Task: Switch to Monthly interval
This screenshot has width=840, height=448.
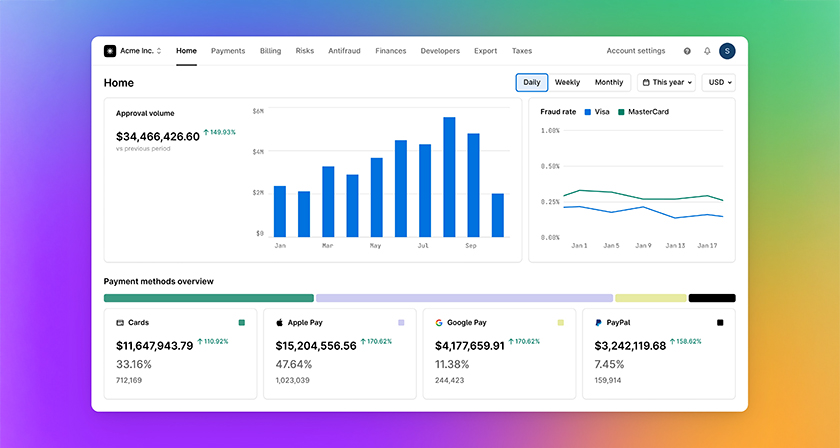Action: (x=609, y=83)
